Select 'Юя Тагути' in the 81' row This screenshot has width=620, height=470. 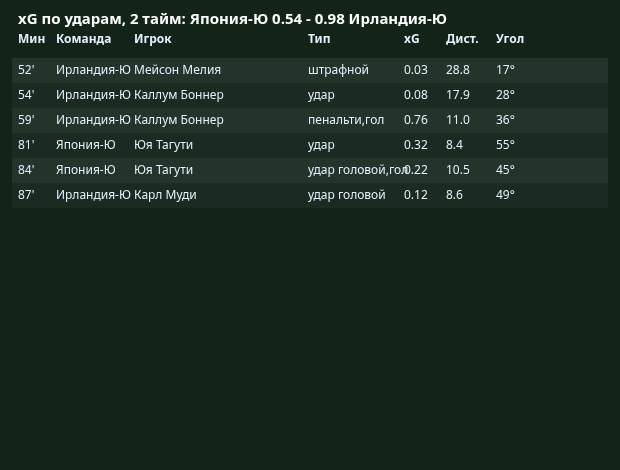tap(163, 145)
